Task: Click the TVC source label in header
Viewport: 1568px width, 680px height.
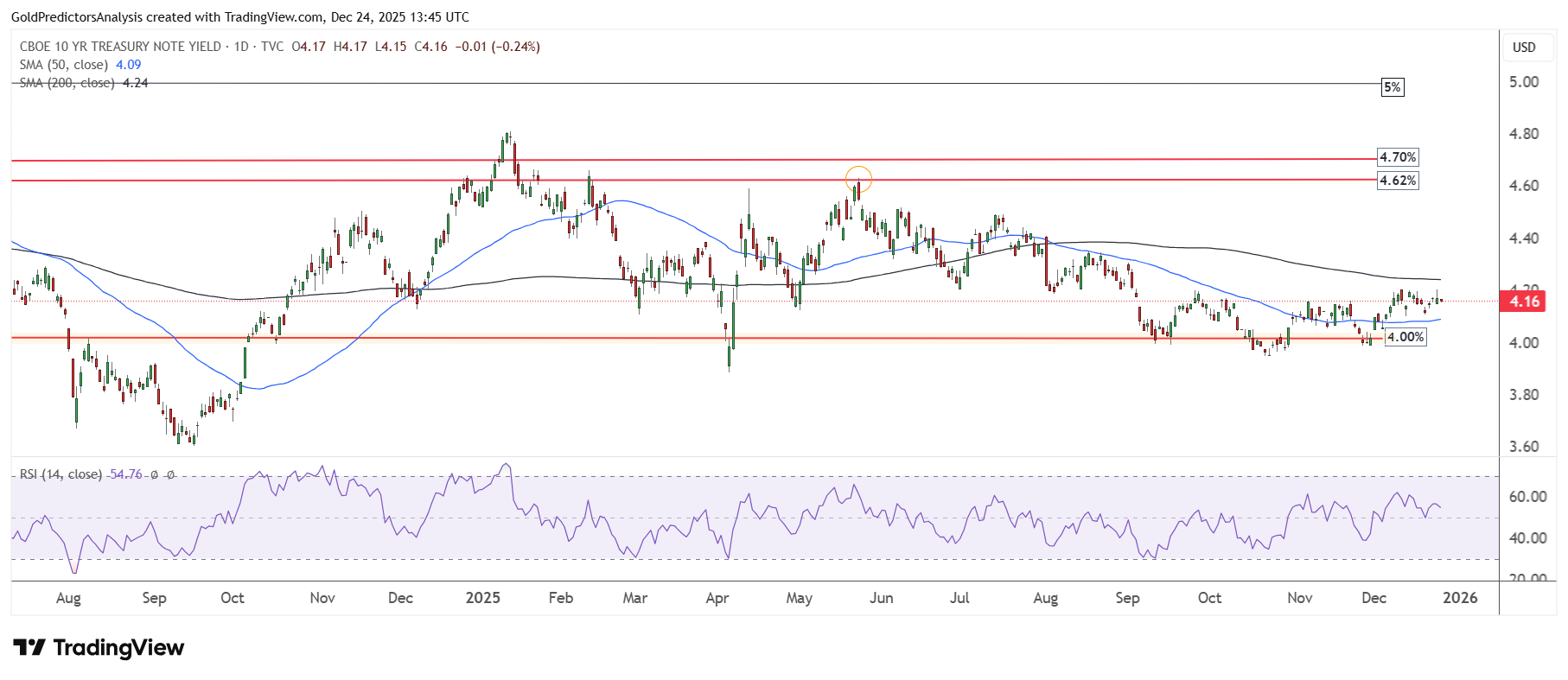Action: (272, 47)
